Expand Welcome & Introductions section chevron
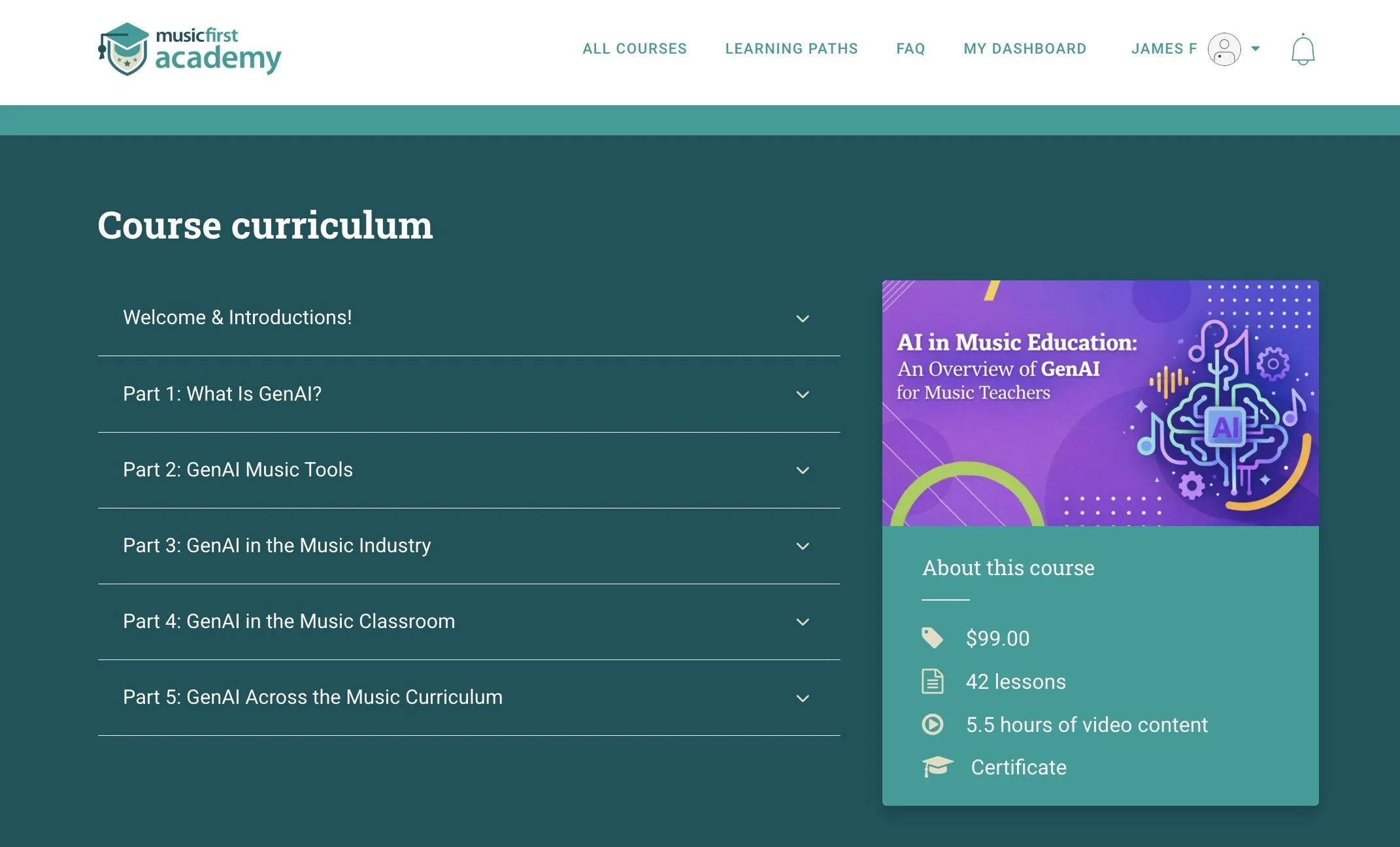 [x=803, y=318]
